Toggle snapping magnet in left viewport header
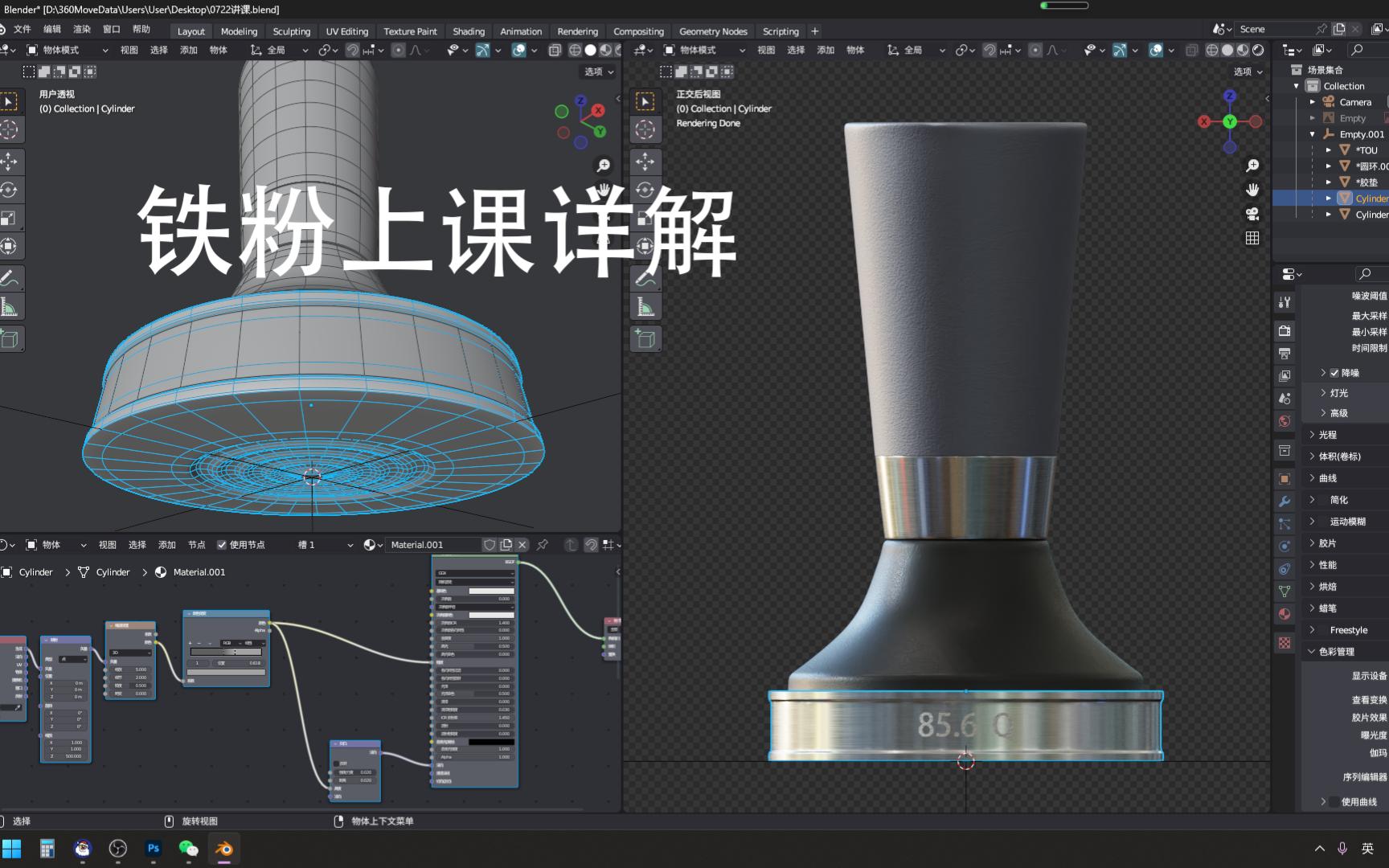 [352, 50]
